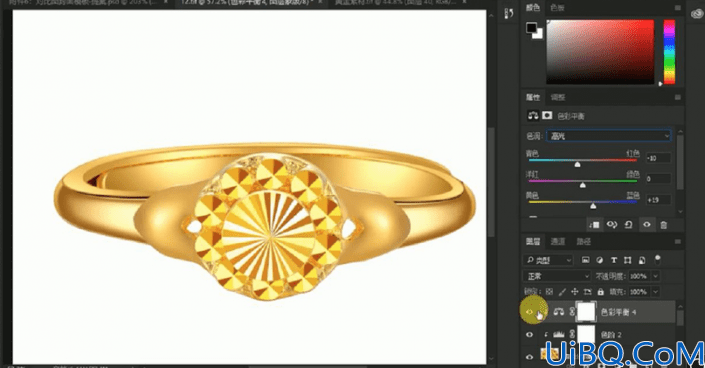This screenshot has width=705, height=368.
Task: Switch to the 调整 (Adjustments) tab
Action: click(558, 97)
